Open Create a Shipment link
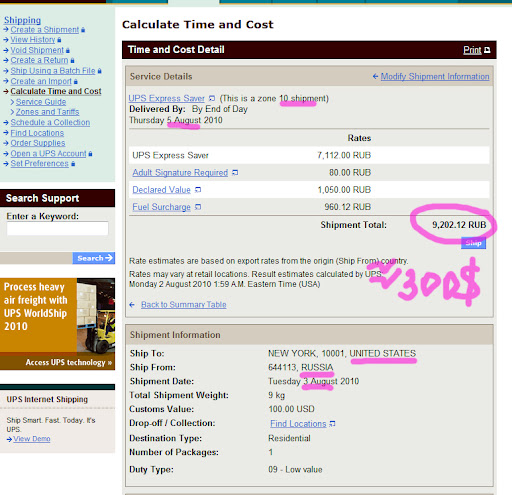 (45, 30)
